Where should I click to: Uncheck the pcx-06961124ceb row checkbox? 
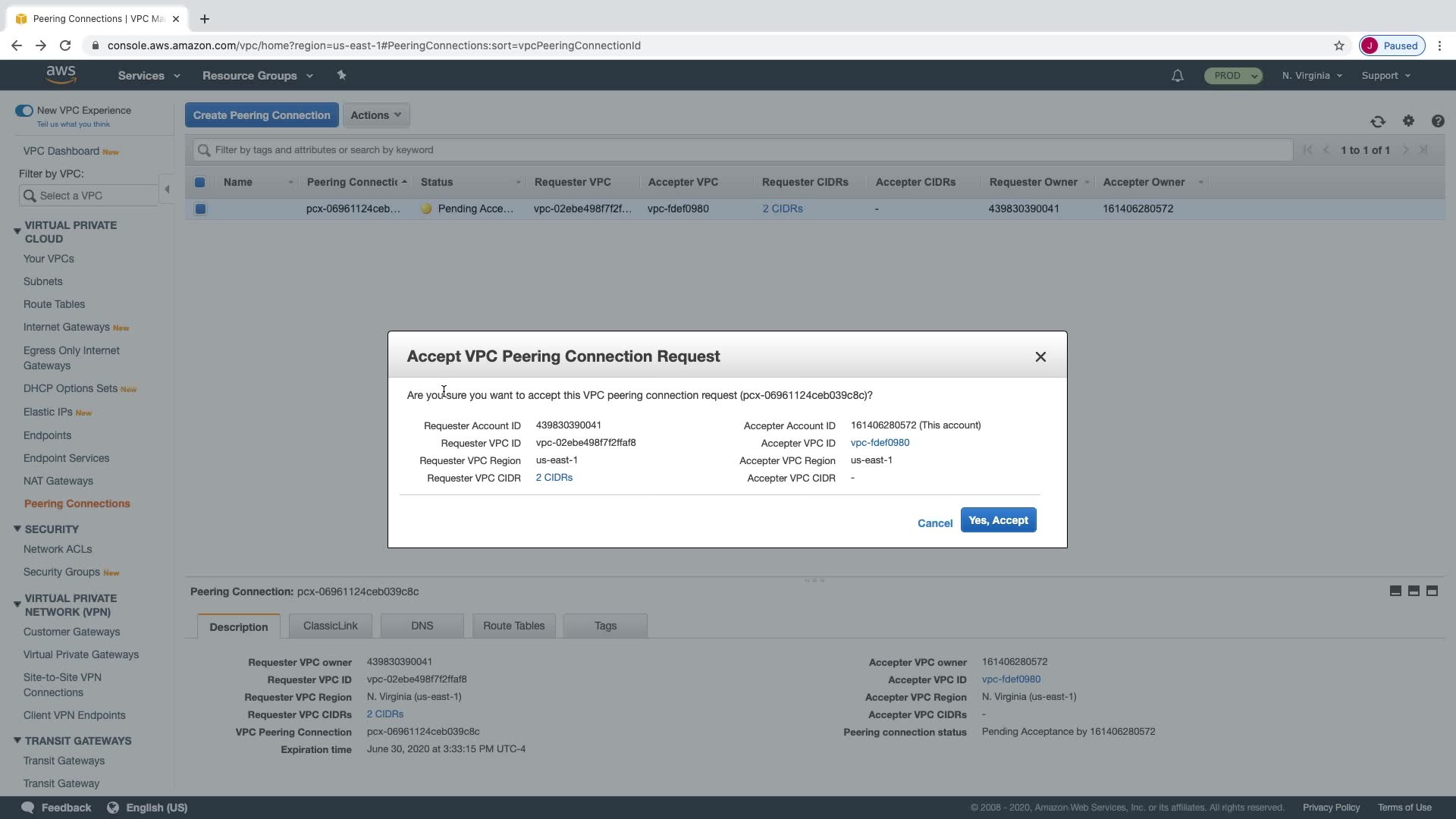[200, 209]
